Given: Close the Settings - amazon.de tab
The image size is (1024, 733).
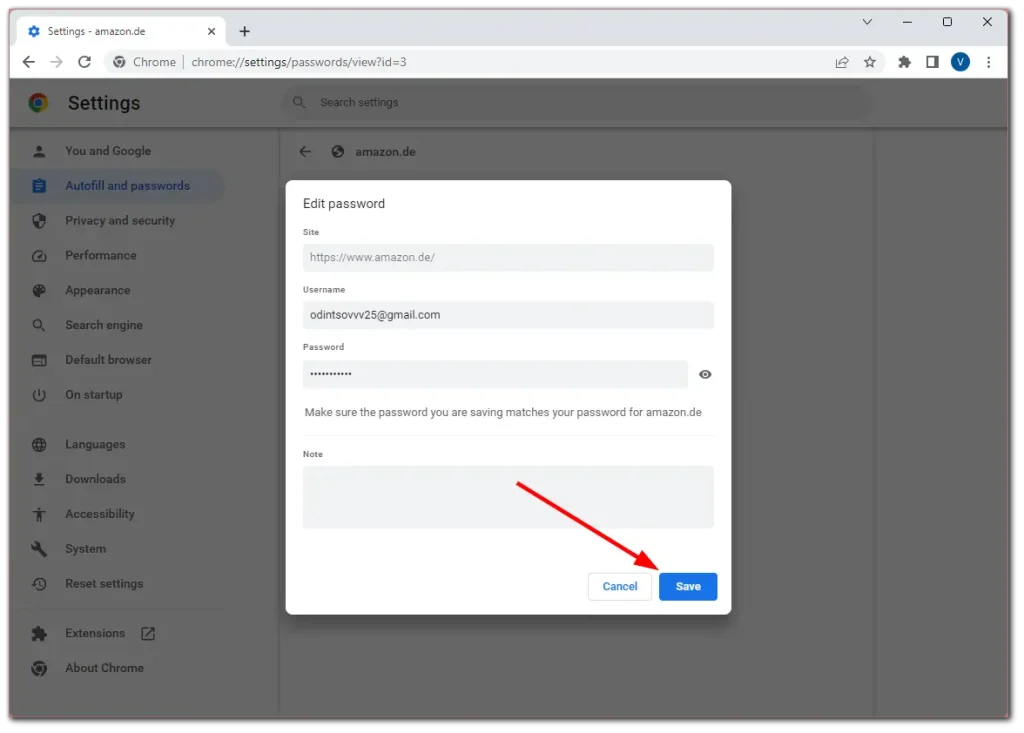Looking at the screenshot, I should tap(211, 31).
